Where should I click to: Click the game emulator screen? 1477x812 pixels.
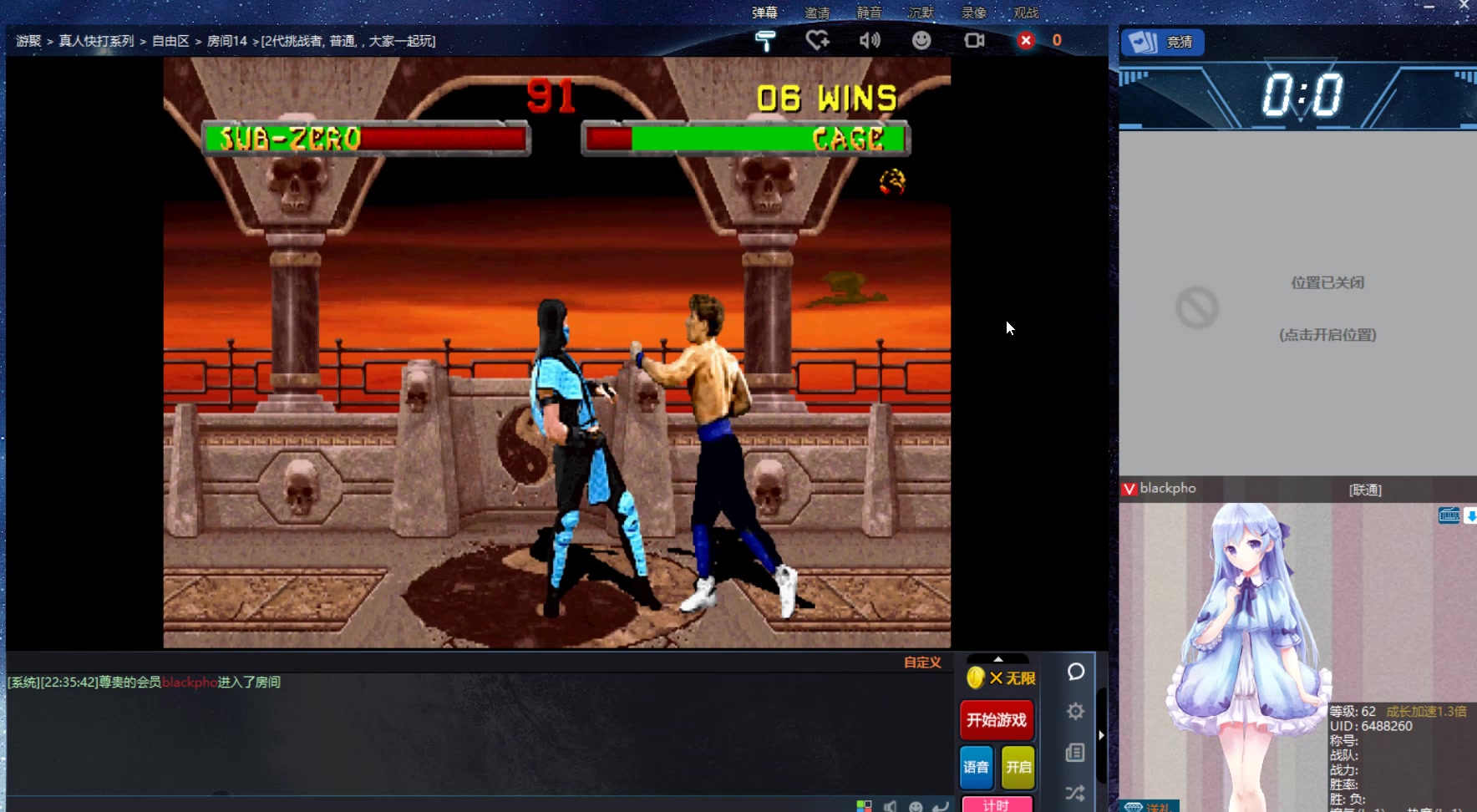(x=556, y=353)
